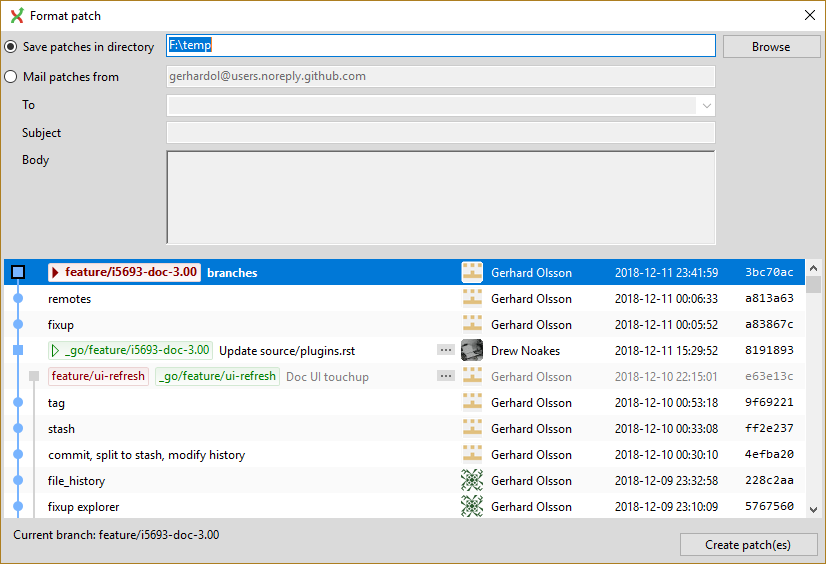The height and width of the screenshot is (564, 826).
Task: Select the 'stash' commit message
Action: (x=61, y=429)
